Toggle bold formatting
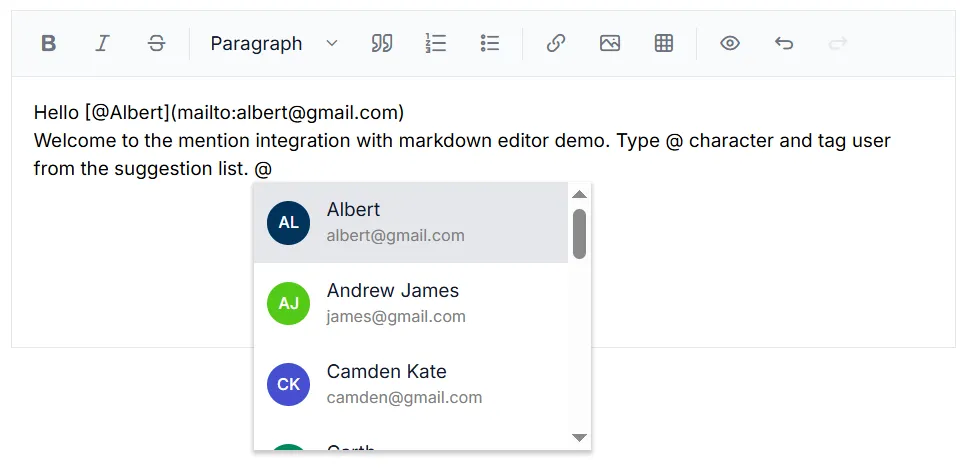Viewport: 967px width, 471px height. click(x=48, y=43)
